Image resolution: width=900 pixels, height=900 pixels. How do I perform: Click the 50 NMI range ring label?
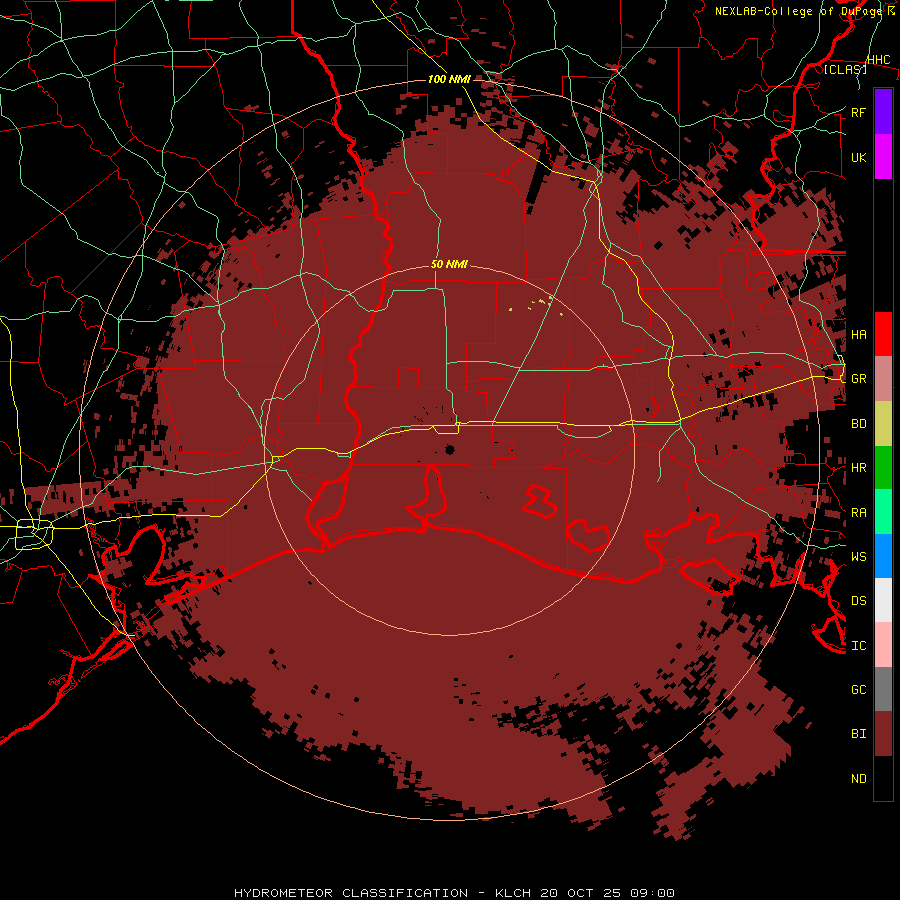(x=449, y=264)
